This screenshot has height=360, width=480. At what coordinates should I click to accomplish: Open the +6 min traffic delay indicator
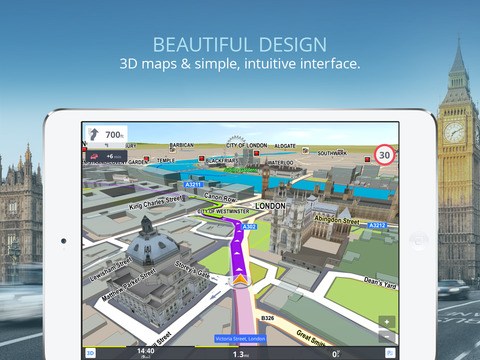pos(106,156)
